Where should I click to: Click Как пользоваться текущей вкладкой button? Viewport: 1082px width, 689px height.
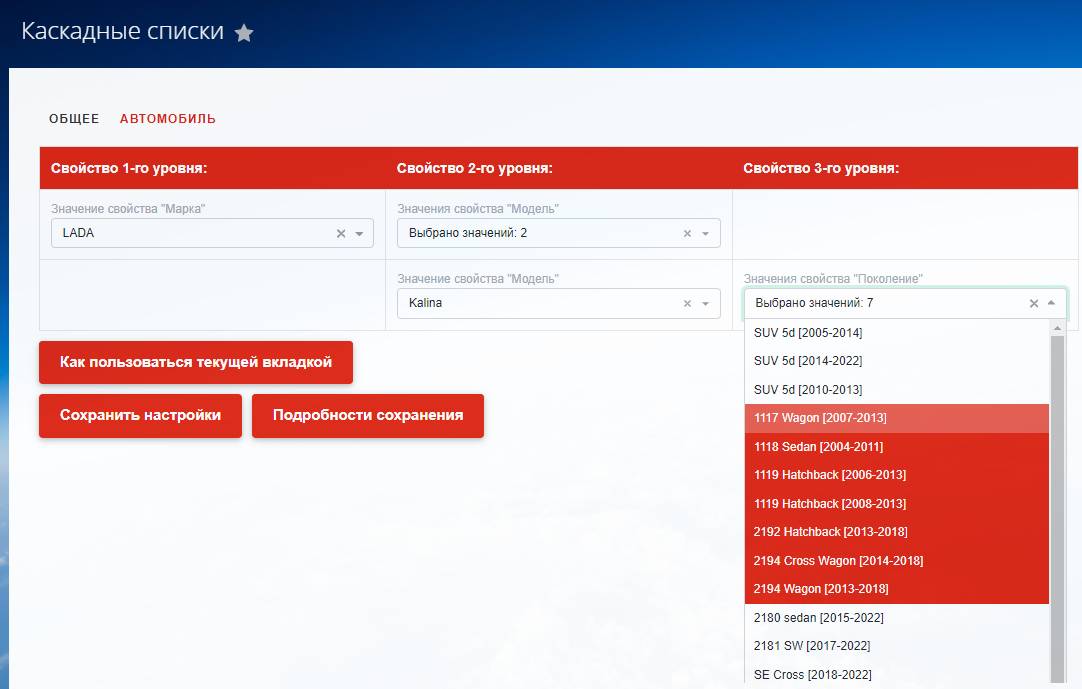pyautogui.click(x=196, y=362)
